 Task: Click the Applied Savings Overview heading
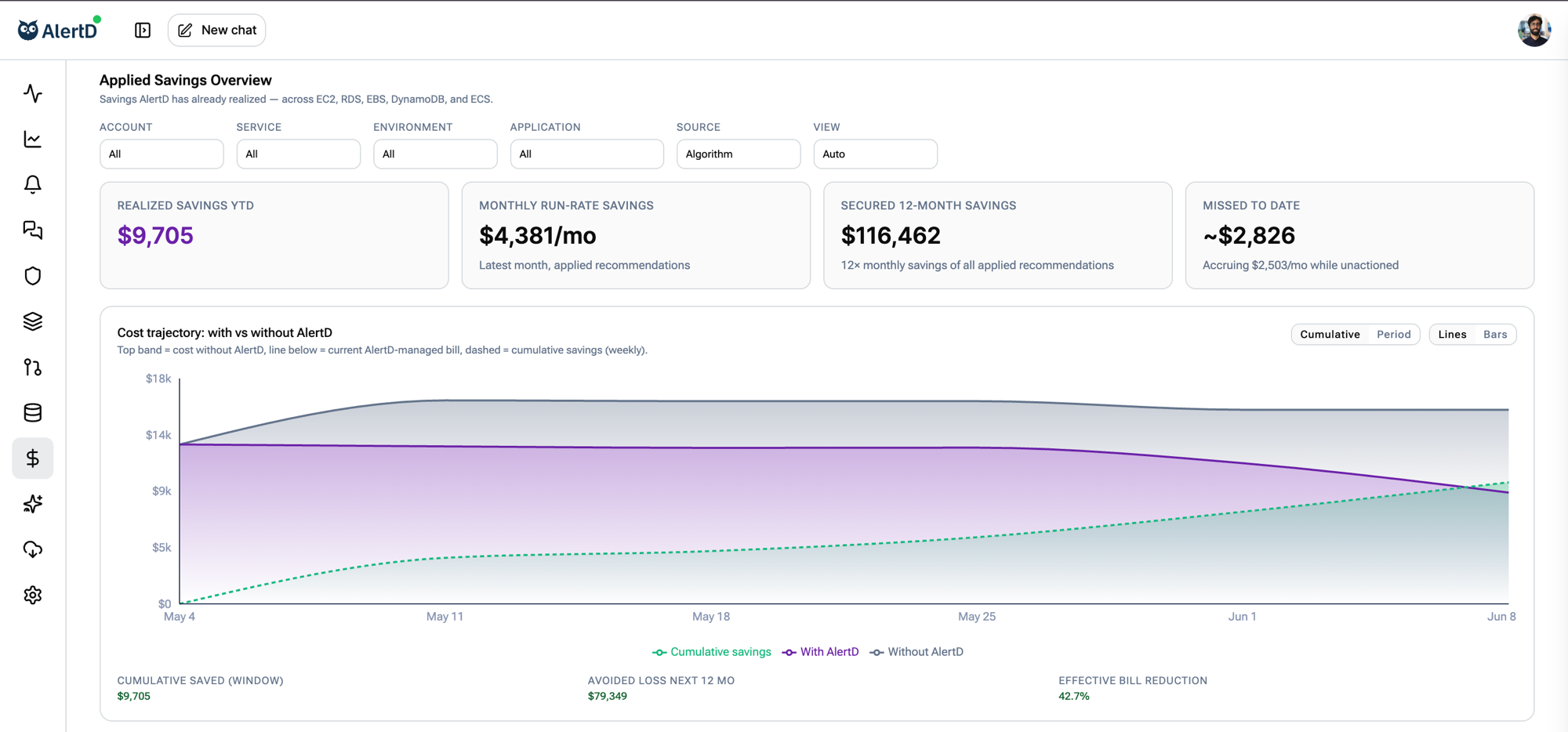click(x=186, y=80)
